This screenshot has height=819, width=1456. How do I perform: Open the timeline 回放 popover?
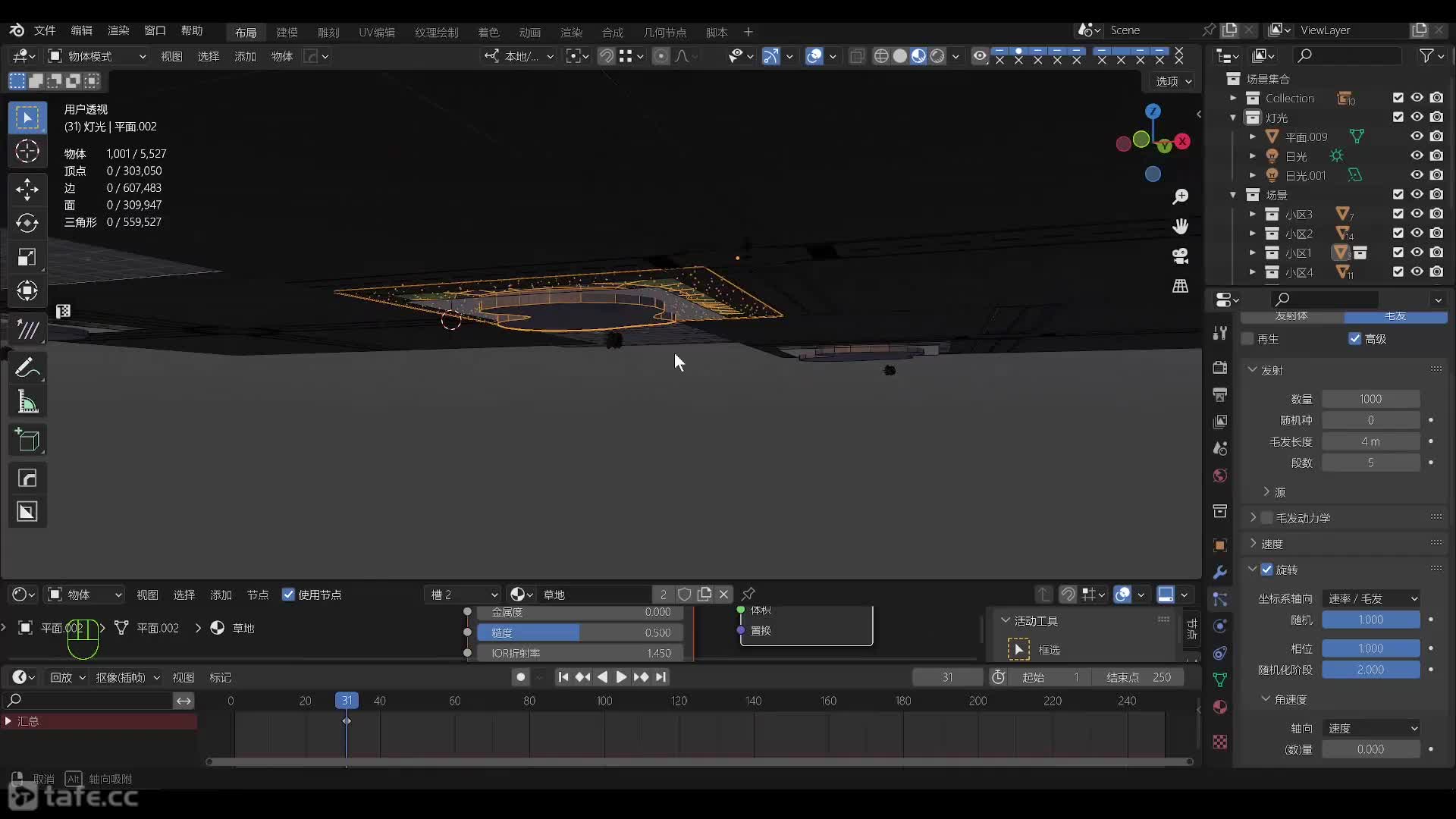coord(67,677)
